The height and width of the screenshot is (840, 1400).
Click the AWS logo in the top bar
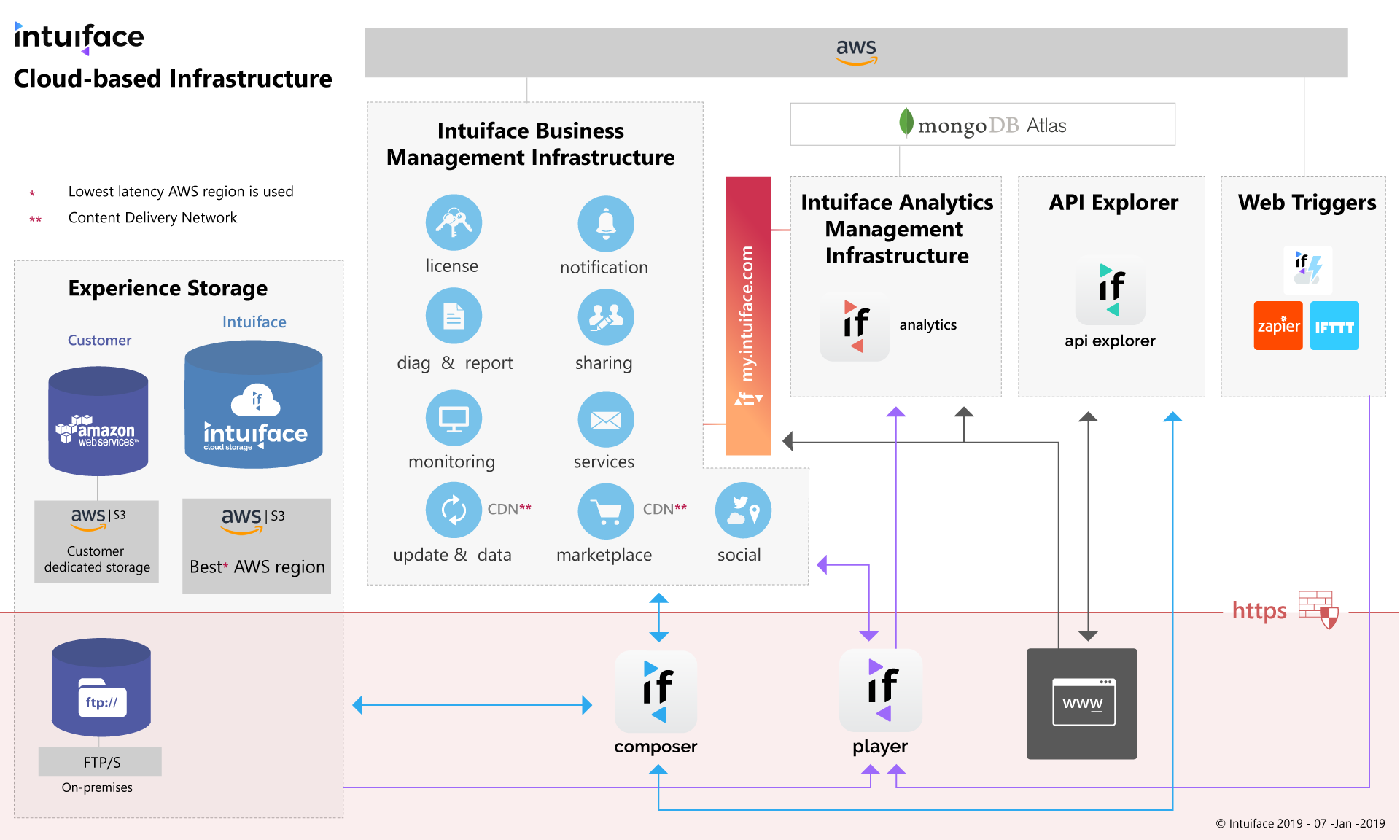tap(856, 52)
